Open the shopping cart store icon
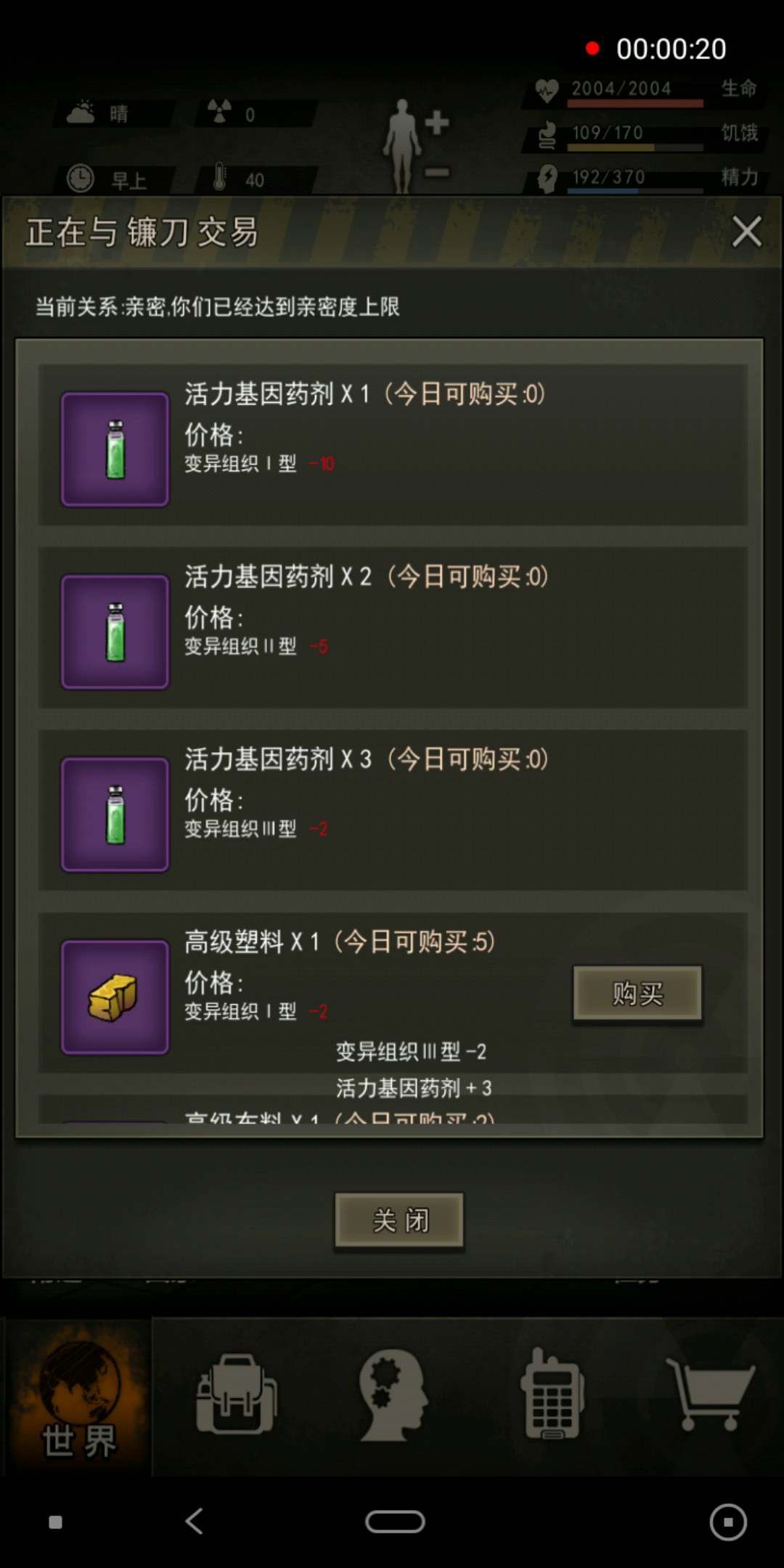This screenshot has width=784, height=1568. click(710, 1394)
